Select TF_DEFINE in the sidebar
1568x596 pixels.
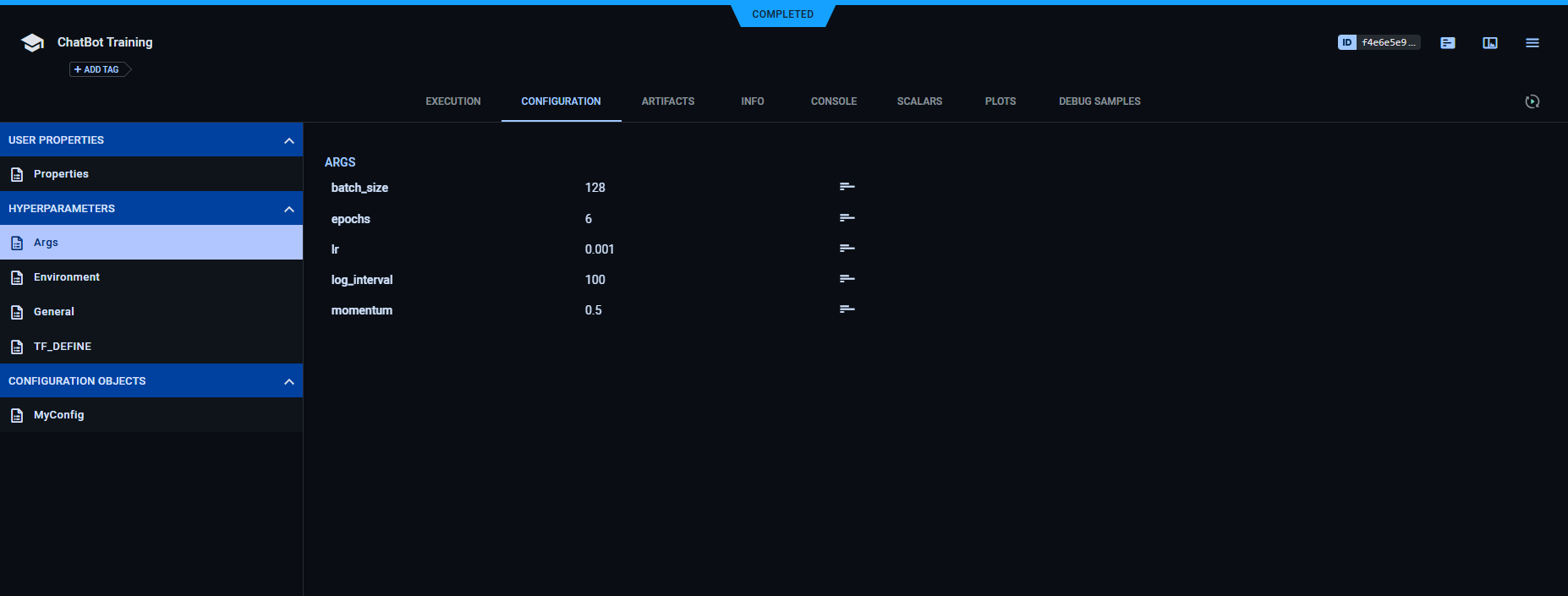(x=62, y=347)
